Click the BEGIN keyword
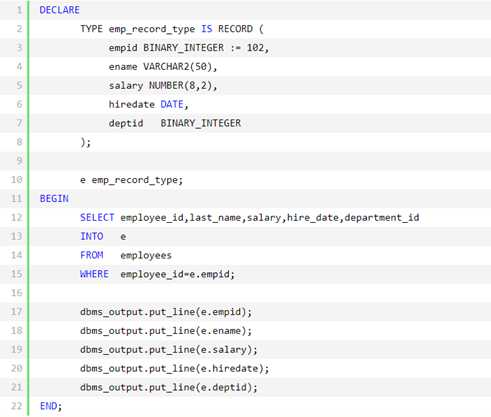The height and width of the screenshot is (417, 491). point(54,199)
